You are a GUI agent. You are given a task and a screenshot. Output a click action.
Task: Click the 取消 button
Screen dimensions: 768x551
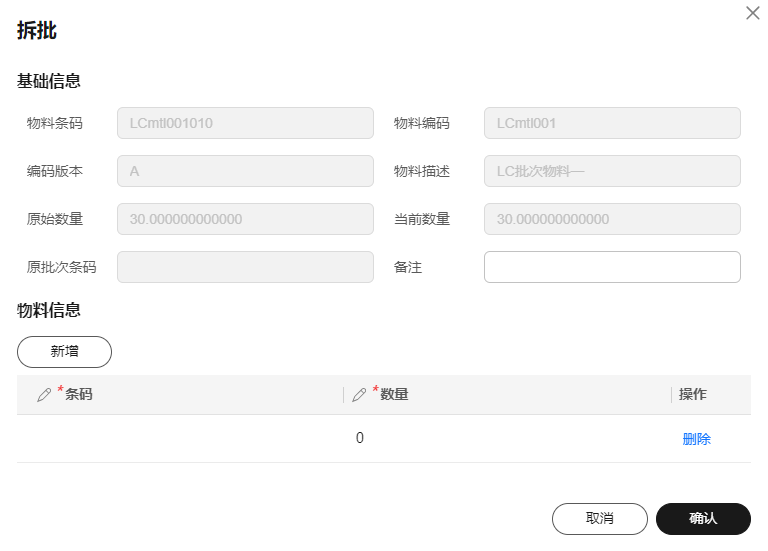[600, 519]
